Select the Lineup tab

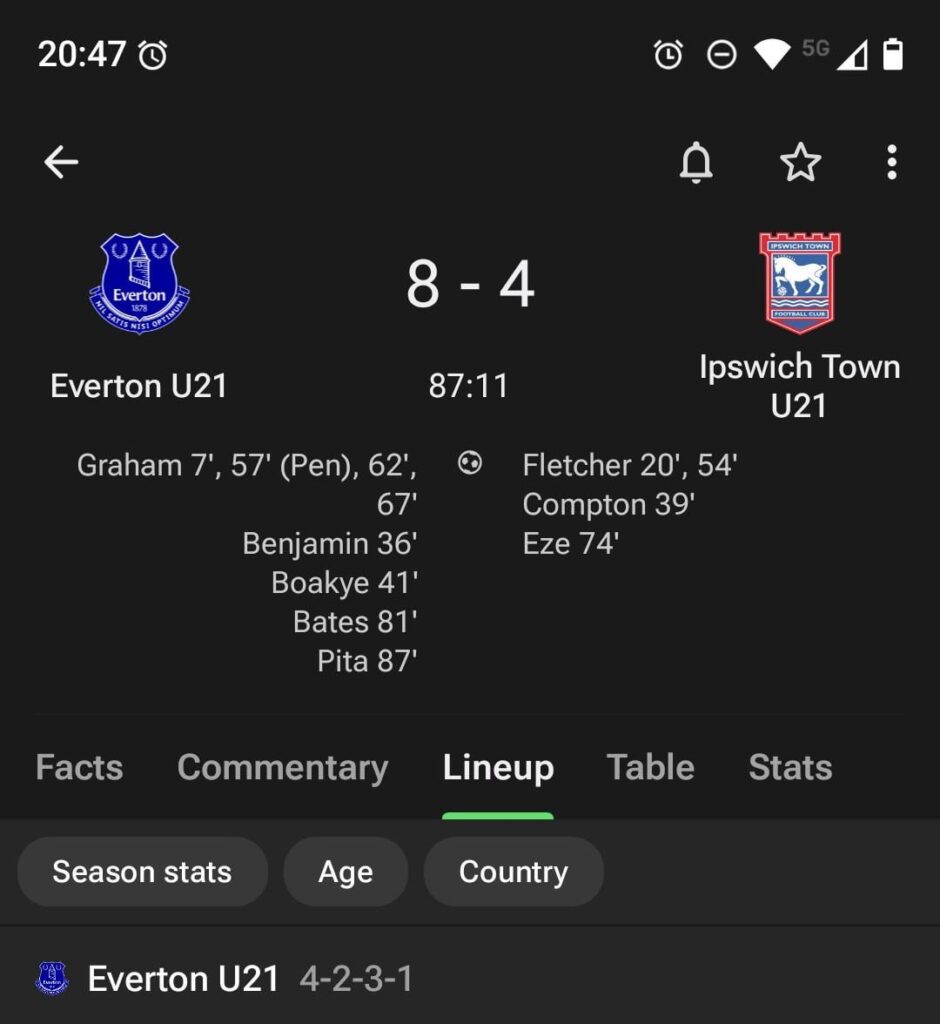[x=498, y=767]
